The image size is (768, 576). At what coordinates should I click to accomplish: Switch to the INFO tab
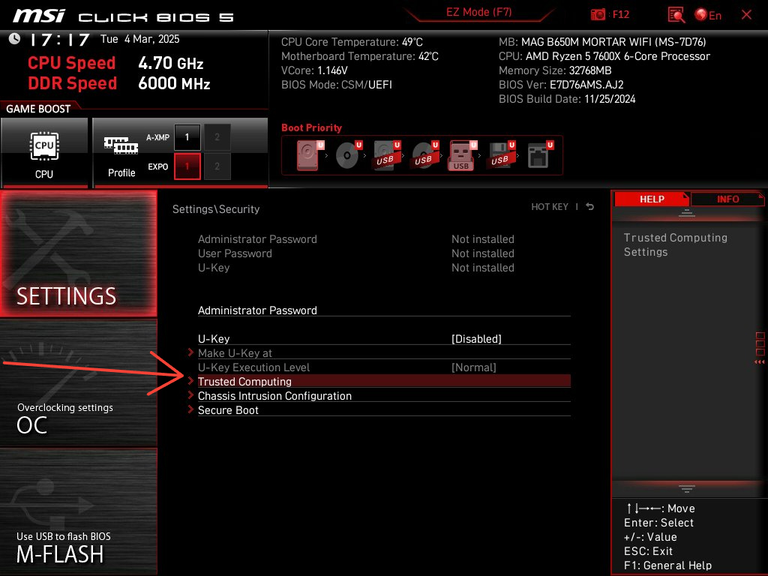tap(728, 199)
